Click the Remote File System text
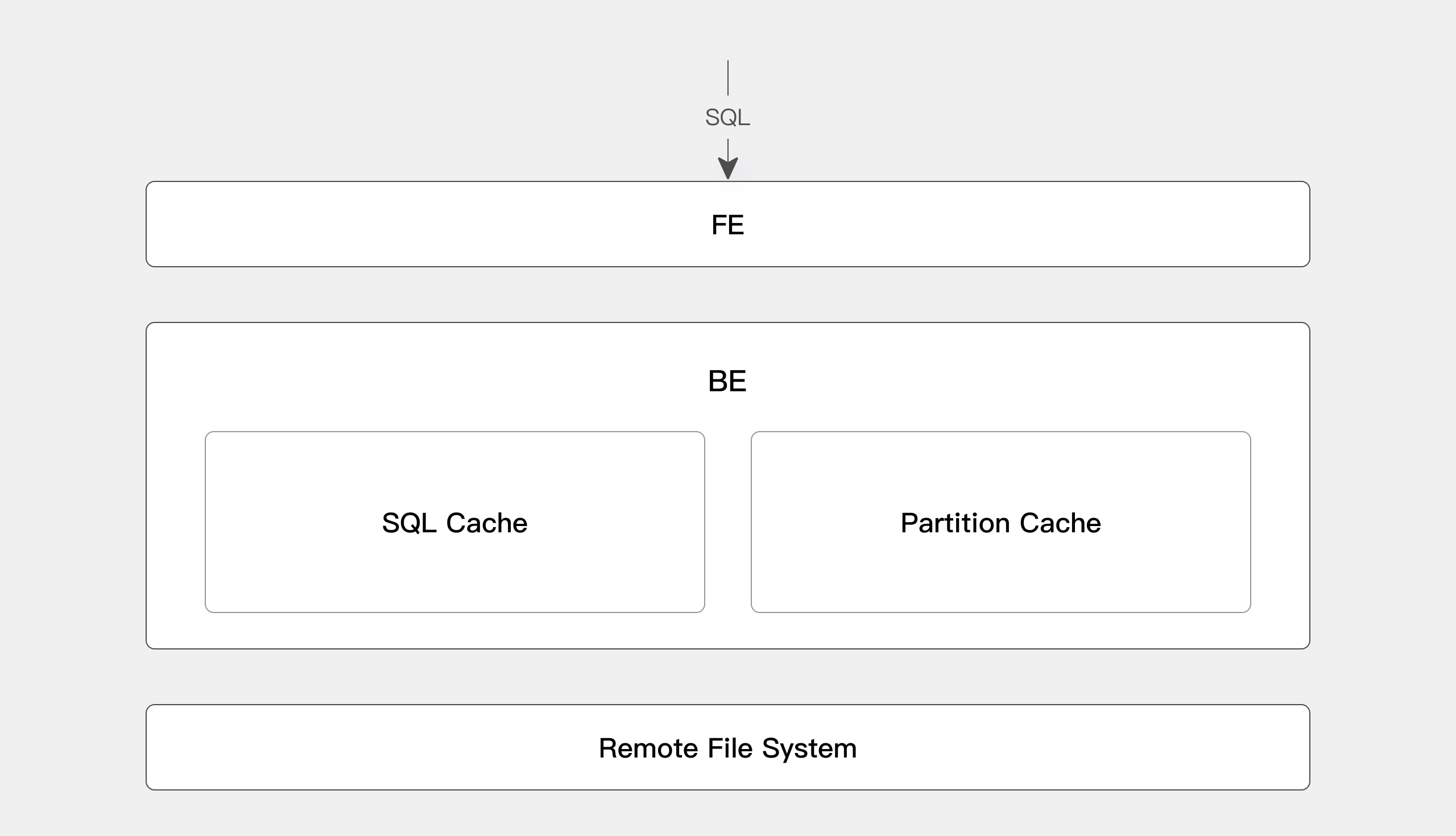Image resolution: width=1456 pixels, height=836 pixels. 727,748
